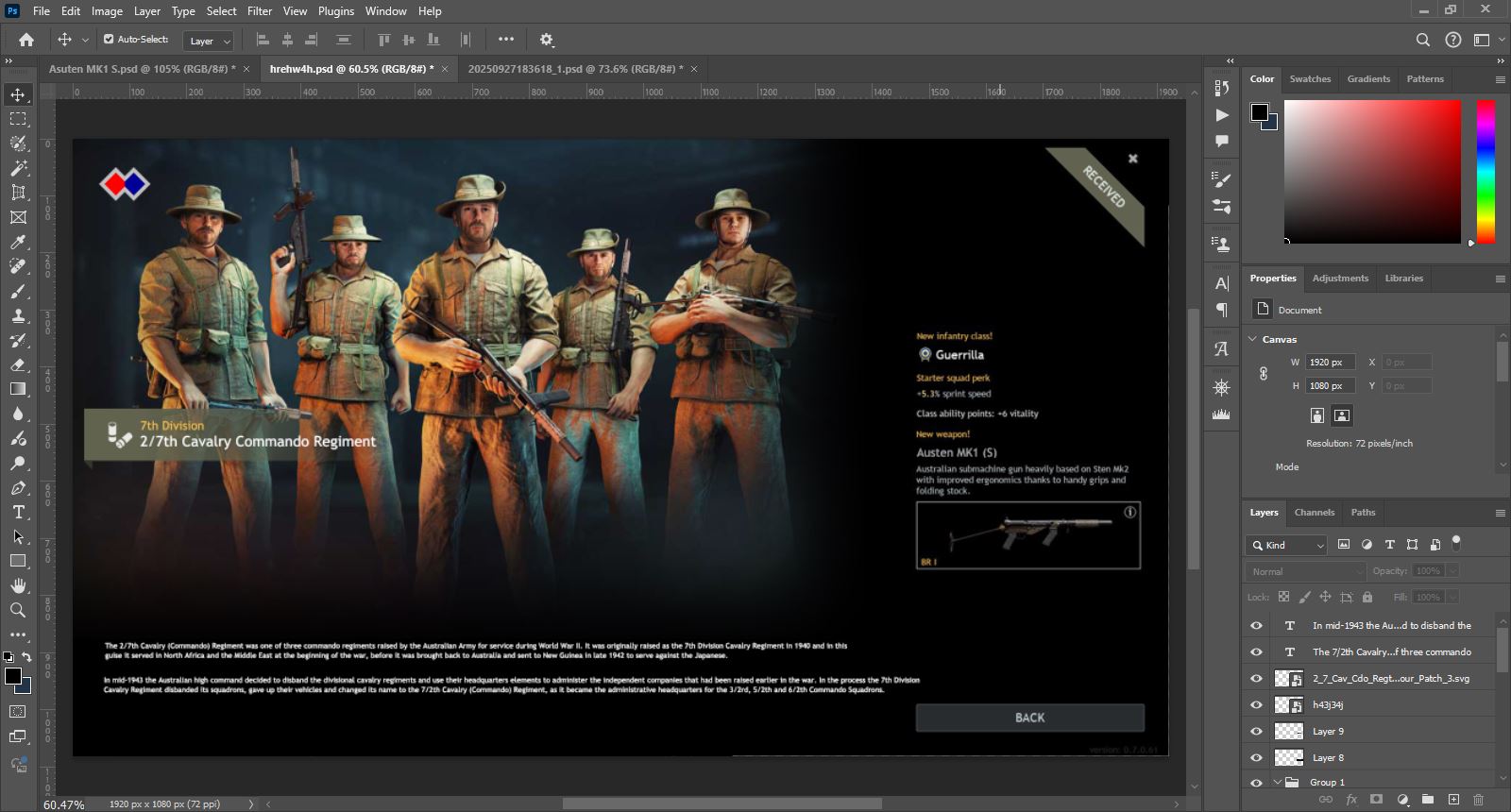Collapse the Group 1 folder
1511x812 pixels.
[1277, 782]
